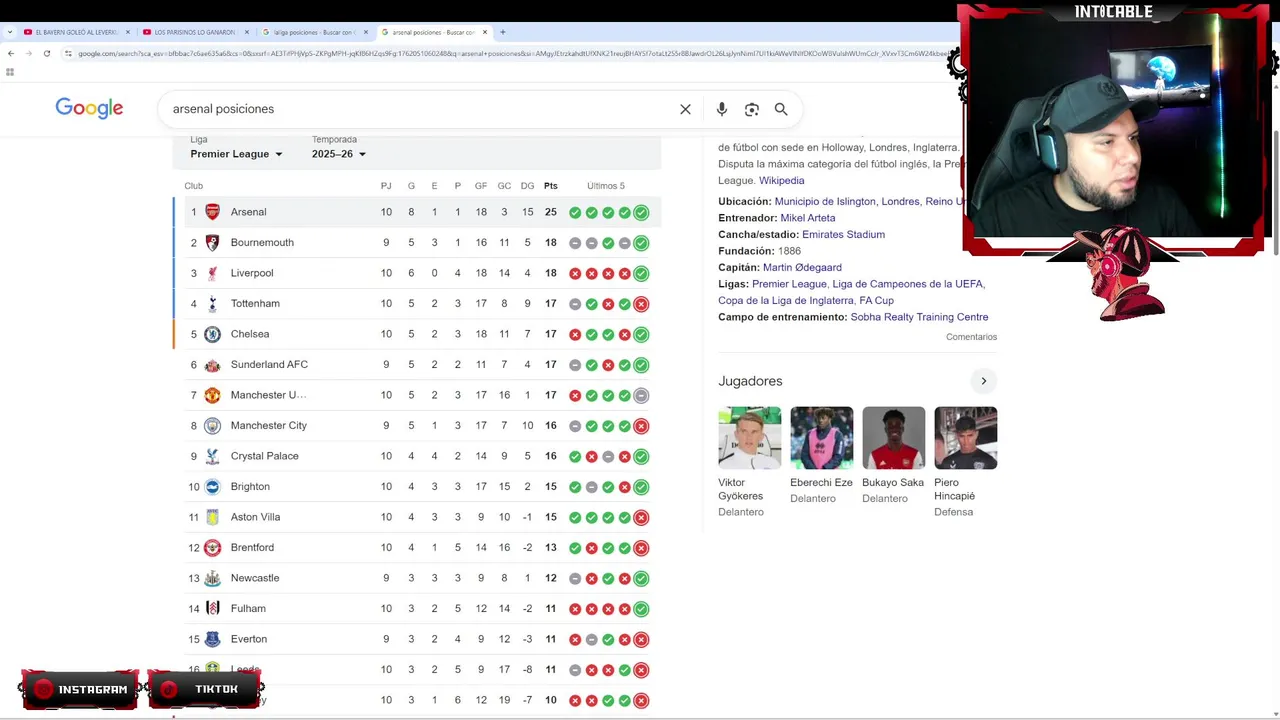Click the Manchester City crest
The image size is (1280, 720).
pos(212,426)
